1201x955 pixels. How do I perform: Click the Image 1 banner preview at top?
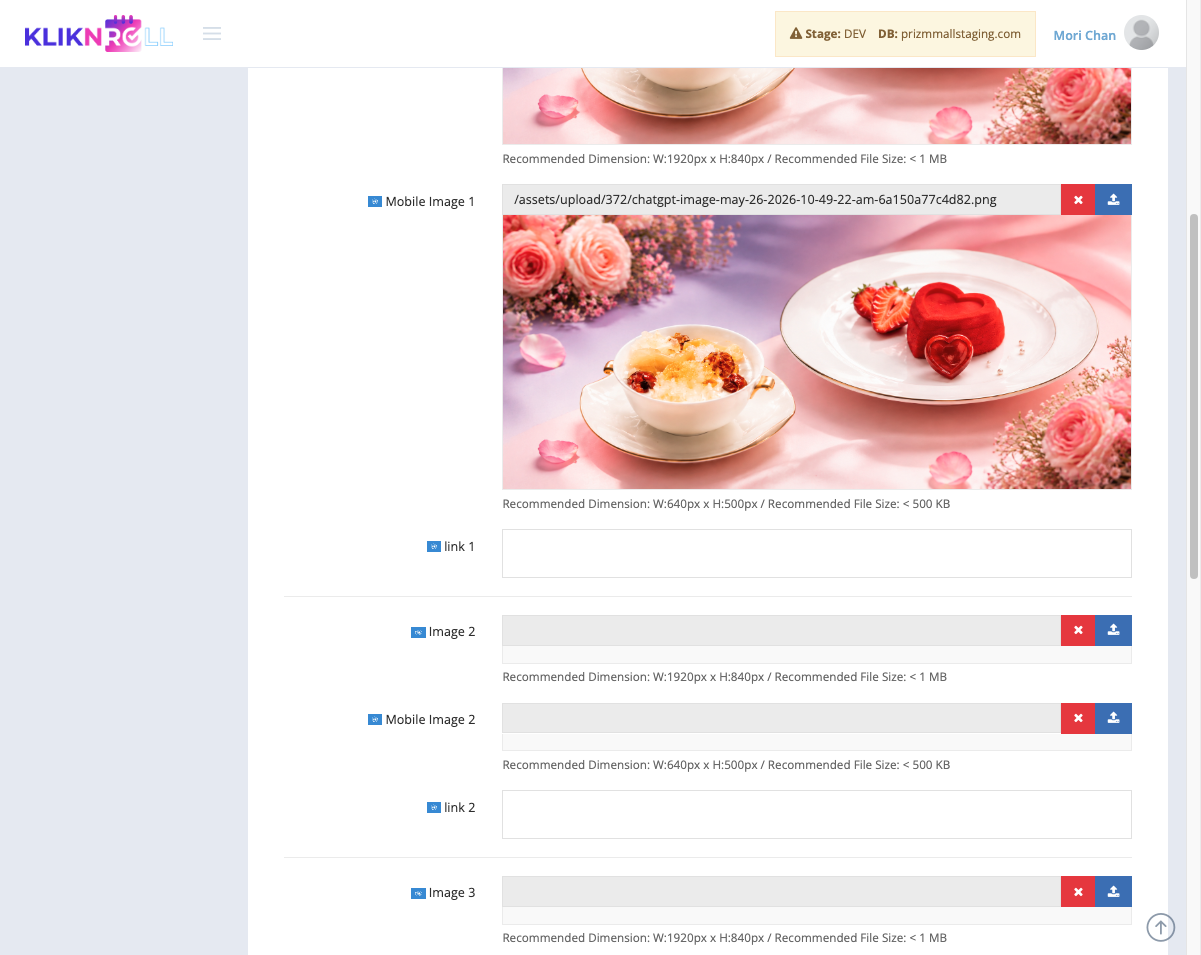(817, 106)
